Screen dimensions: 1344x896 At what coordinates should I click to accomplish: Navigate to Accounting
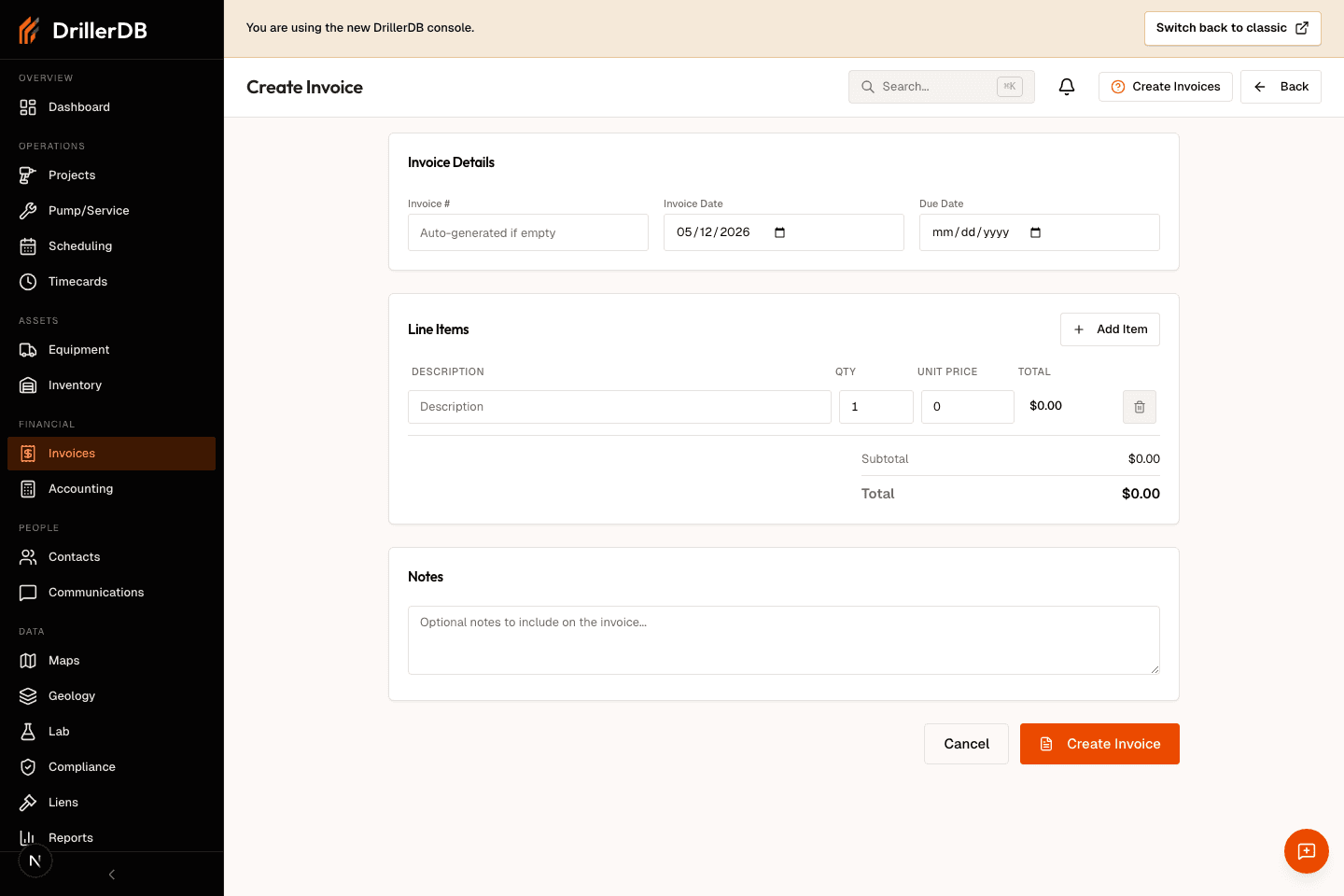(x=112, y=489)
